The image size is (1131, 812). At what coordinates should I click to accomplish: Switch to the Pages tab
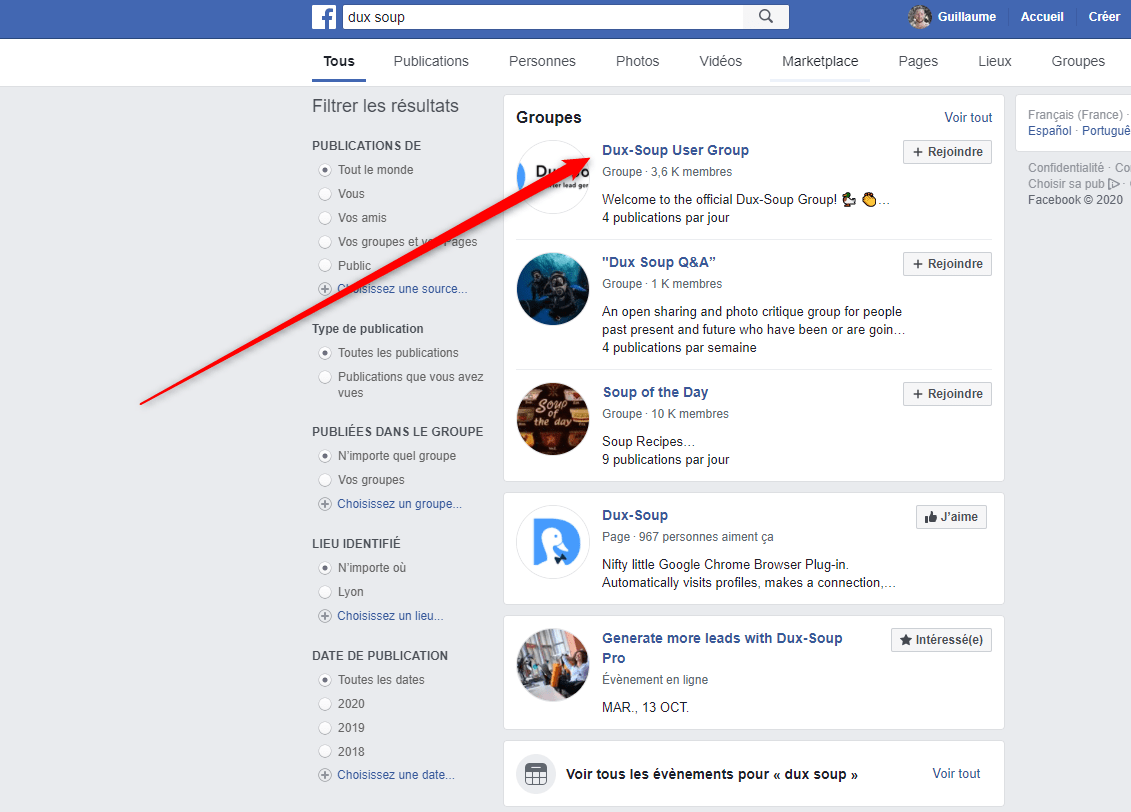point(918,61)
